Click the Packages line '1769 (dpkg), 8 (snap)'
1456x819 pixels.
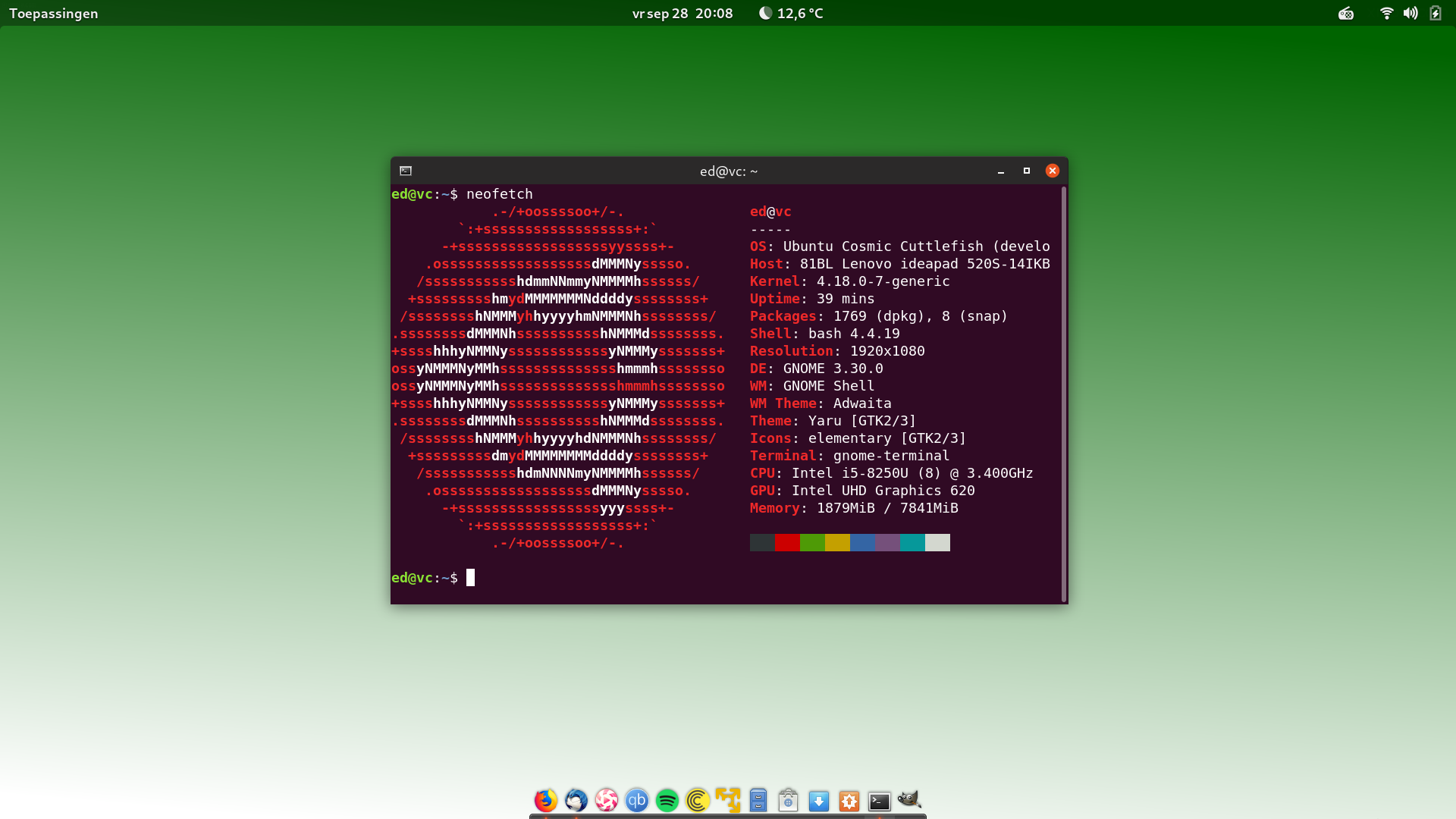click(921, 316)
